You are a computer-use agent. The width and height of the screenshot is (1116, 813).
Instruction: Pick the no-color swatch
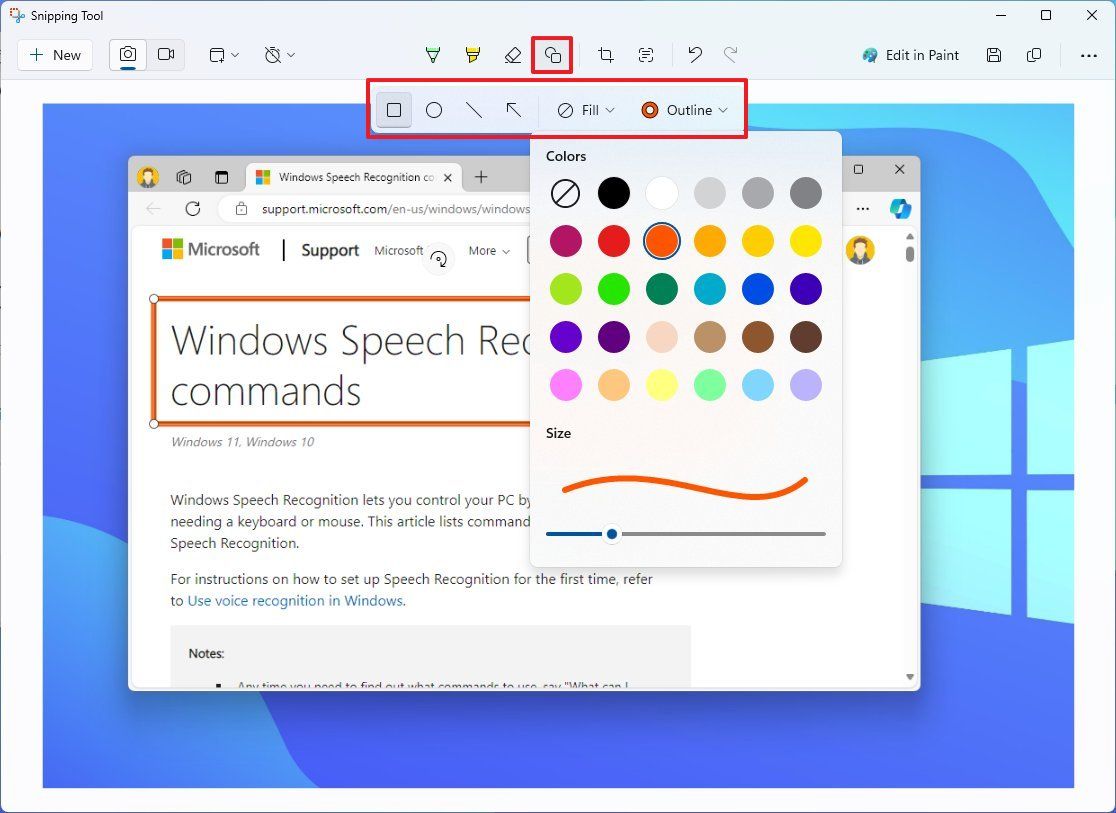tap(566, 193)
